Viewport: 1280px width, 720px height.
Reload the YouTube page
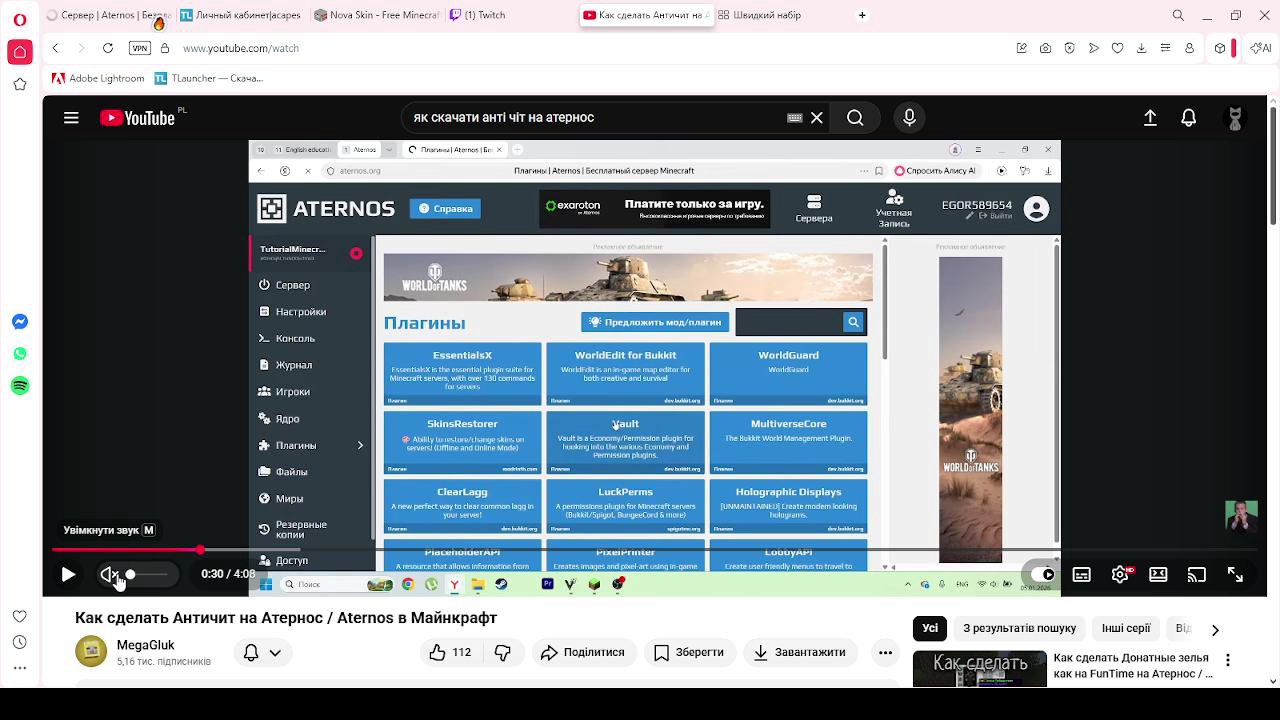[x=108, y=48]
